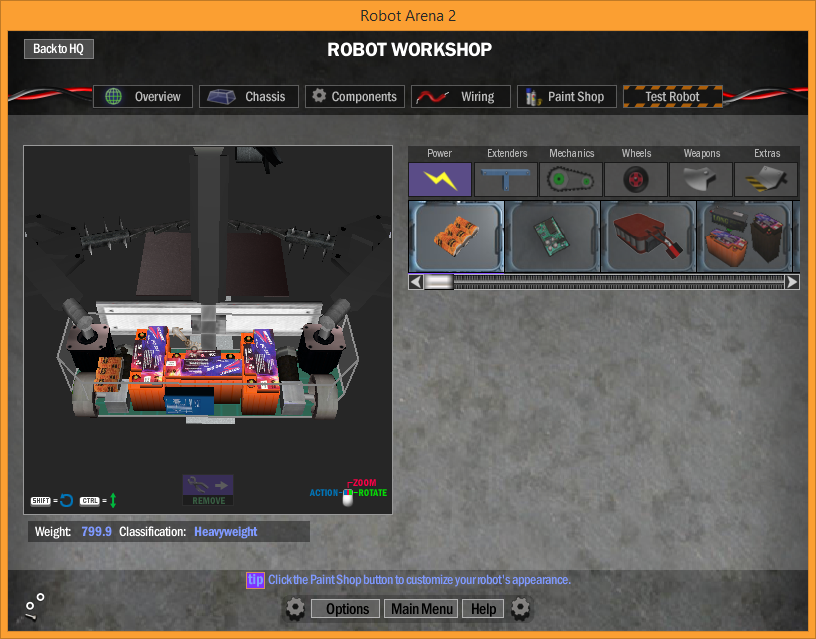Open the Weapons category blade icon
Viewport: 816px width, 639px height.
coord(701,180)
